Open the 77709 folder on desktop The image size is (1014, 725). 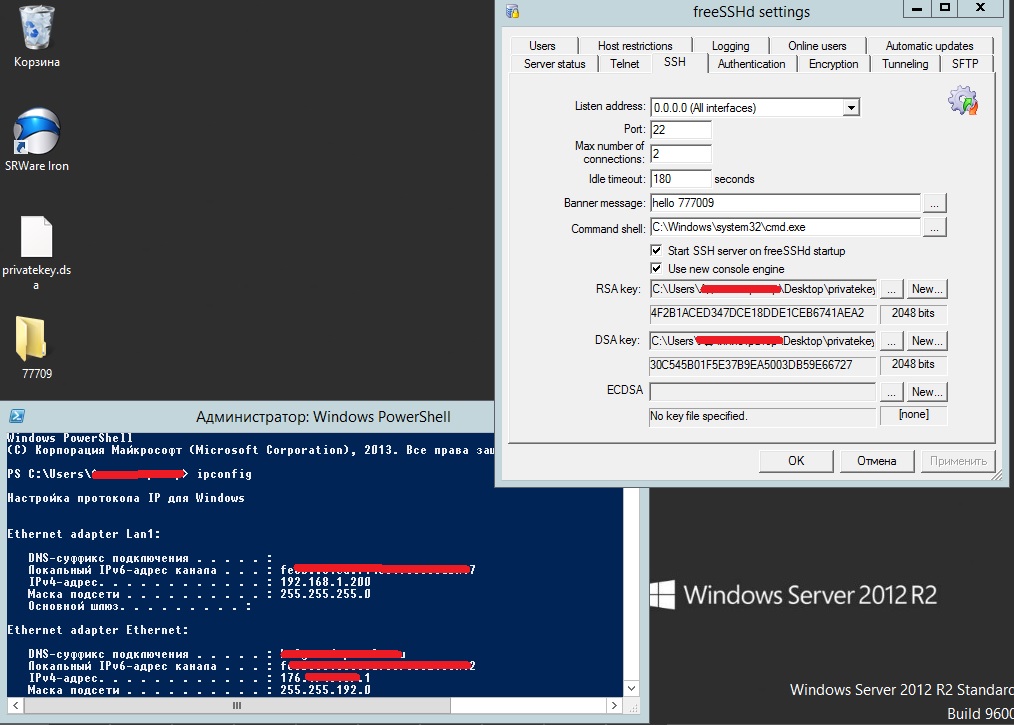36,340
